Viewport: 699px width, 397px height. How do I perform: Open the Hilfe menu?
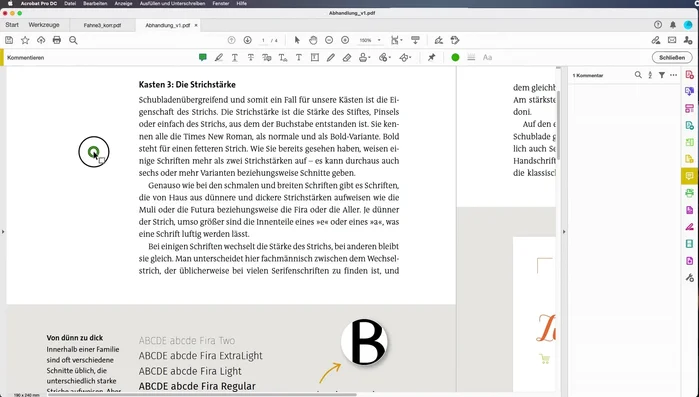click(x=242, y=3)
